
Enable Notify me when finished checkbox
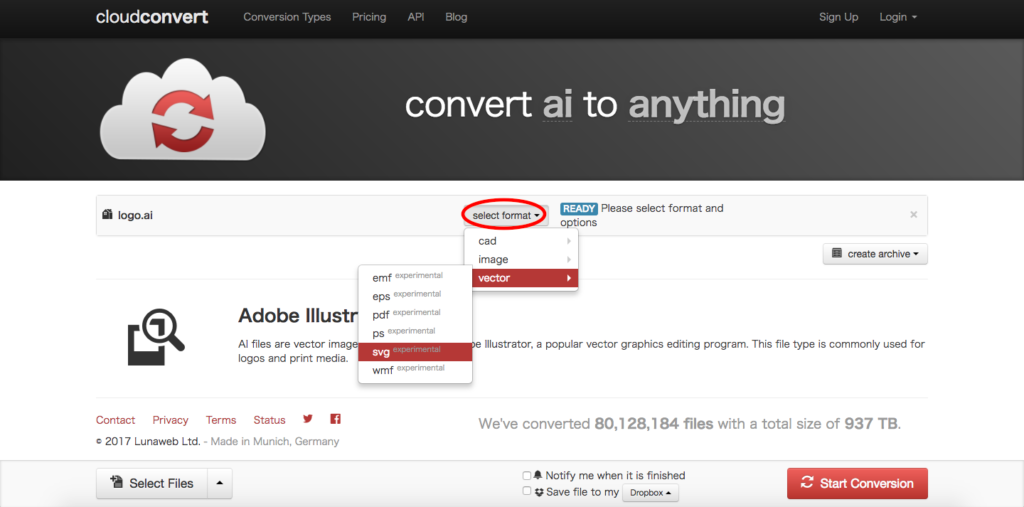(x=526, y=476)
